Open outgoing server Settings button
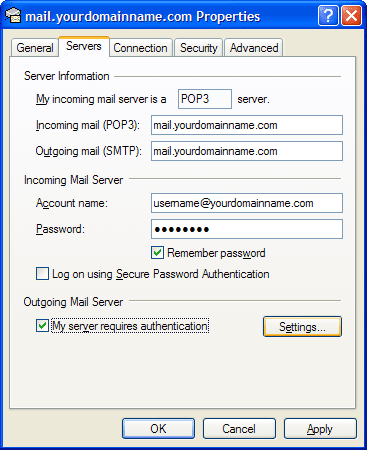Image resolution: width=367 pixels, height=450 pixels. [302, 327]
